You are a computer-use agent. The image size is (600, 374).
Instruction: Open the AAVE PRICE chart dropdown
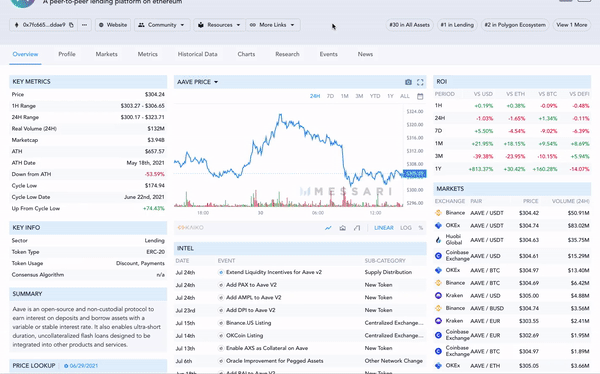[x=197, y=82]
